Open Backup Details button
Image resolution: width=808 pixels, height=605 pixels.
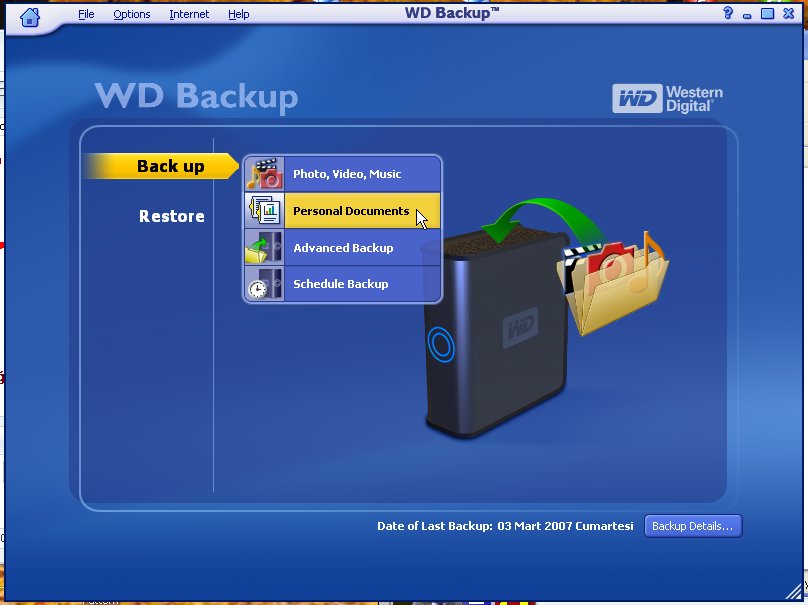(693, 526)
